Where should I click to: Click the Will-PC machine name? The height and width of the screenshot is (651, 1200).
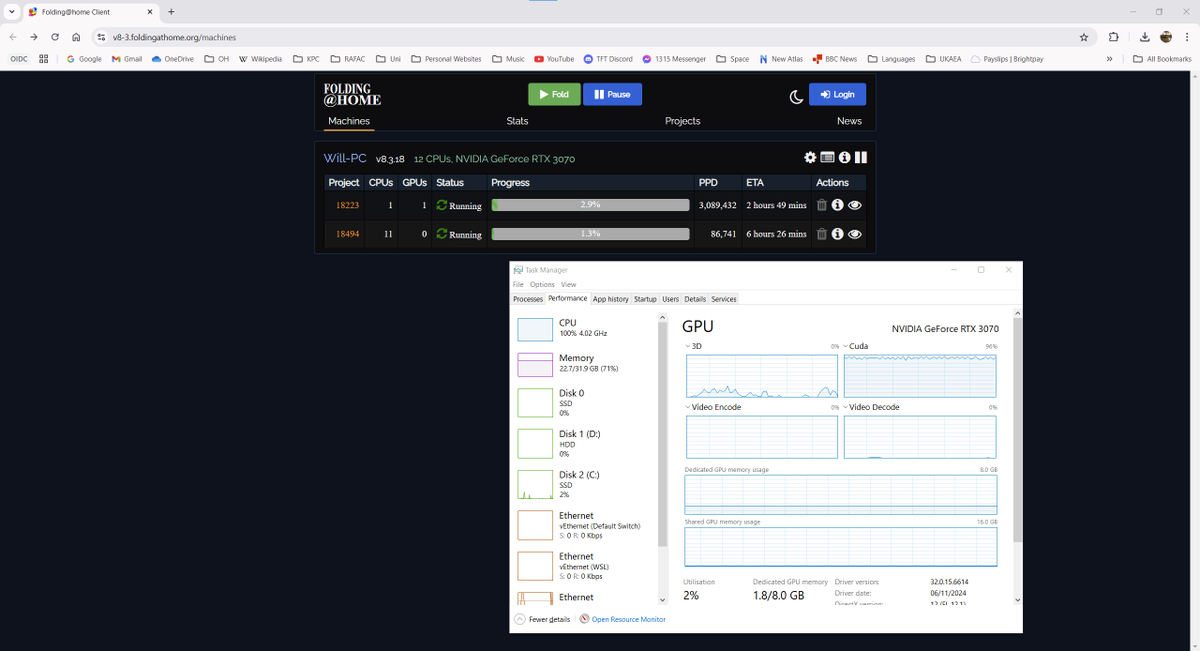[x=345, y=158]
